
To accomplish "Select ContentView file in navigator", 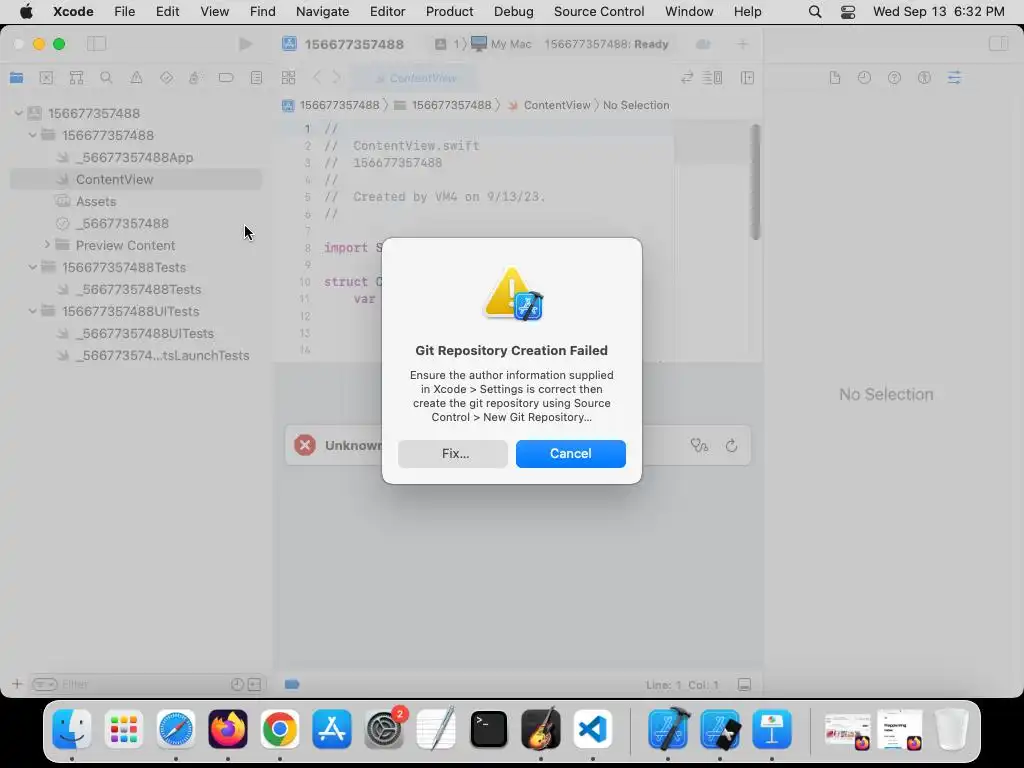I will (x=136, y=180).
